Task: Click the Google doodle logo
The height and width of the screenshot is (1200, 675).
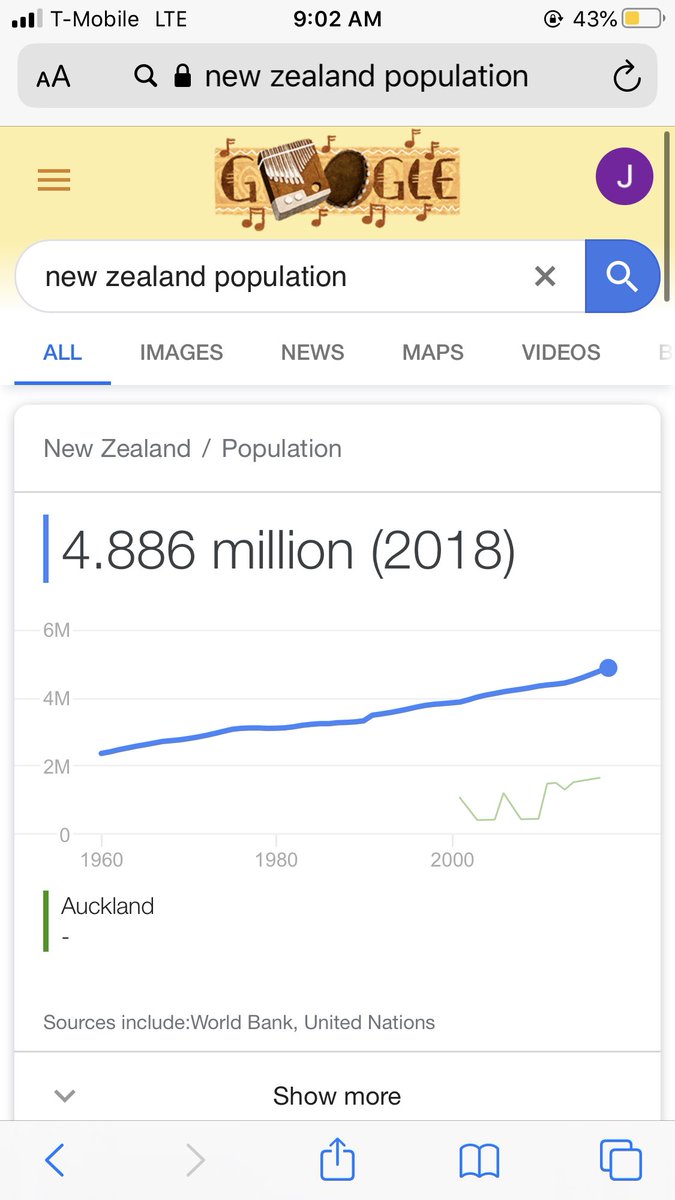Action: [x=337, y=178]
